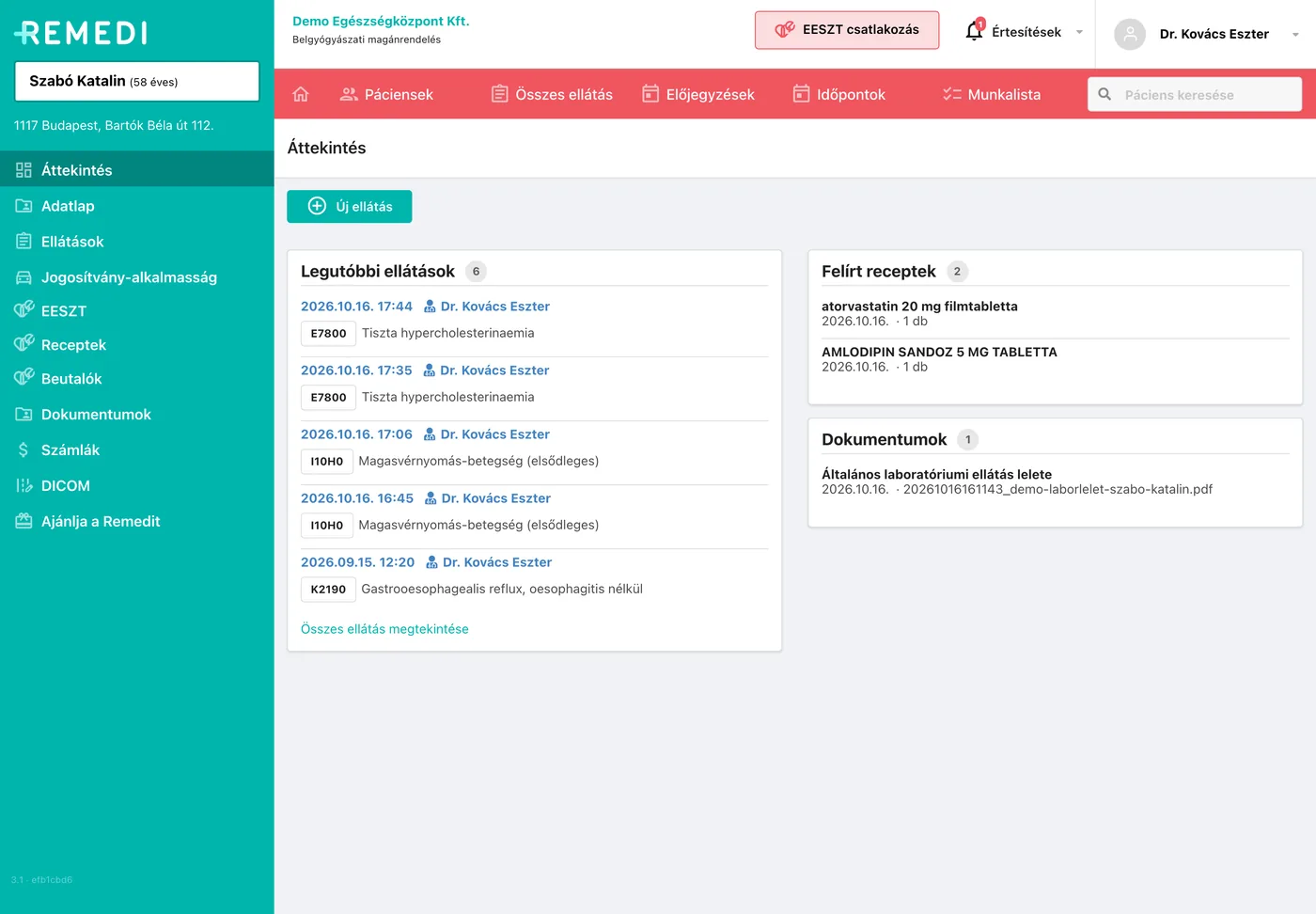Click the REMEDI logo
This screenshot has width=1316, height=914.
(x=81, y=33)
